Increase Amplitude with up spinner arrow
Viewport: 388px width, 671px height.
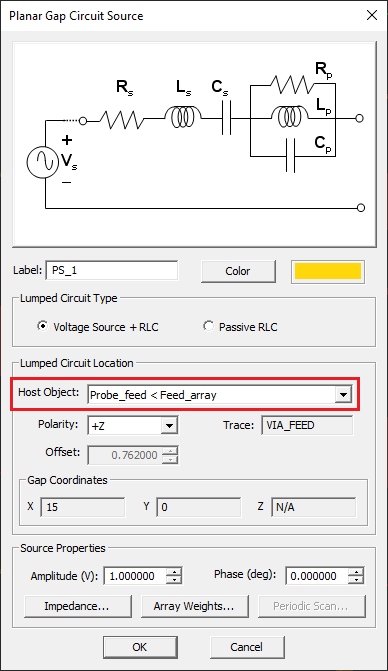point(174,571)
